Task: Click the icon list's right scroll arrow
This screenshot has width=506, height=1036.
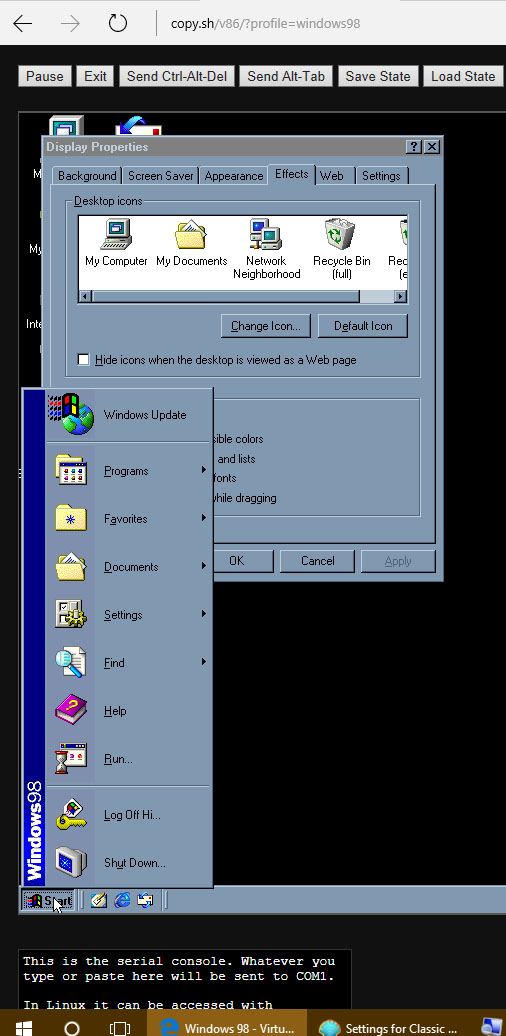Action: point(400,297)
